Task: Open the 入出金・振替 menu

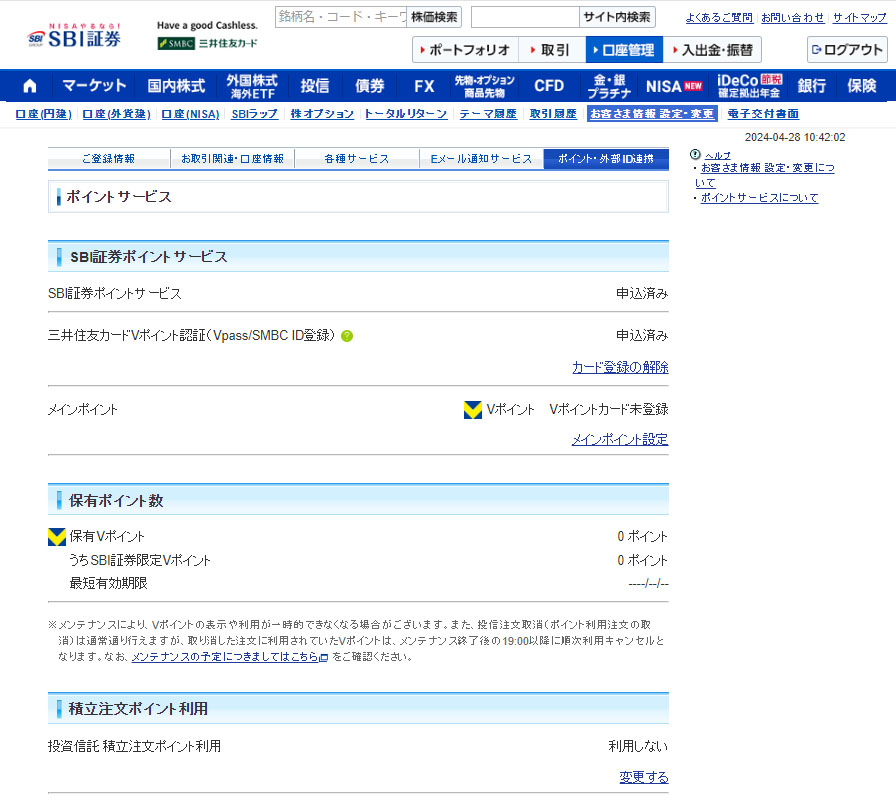Action: coord(712,50)
